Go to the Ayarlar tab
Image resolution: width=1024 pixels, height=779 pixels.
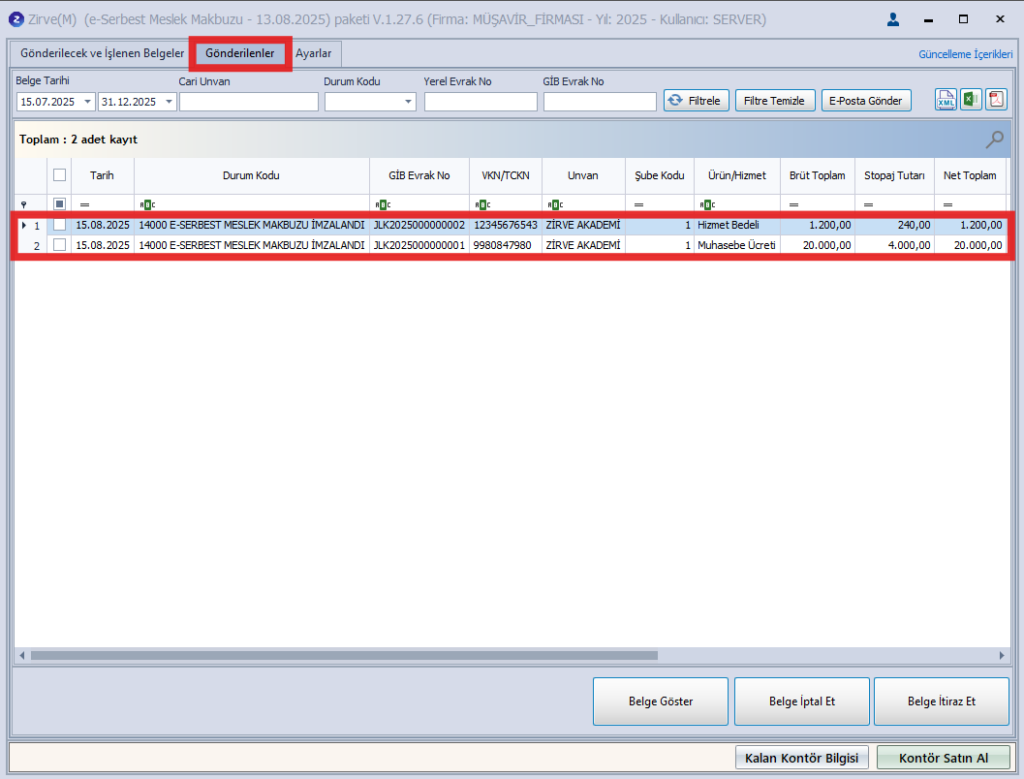(313, 53)
